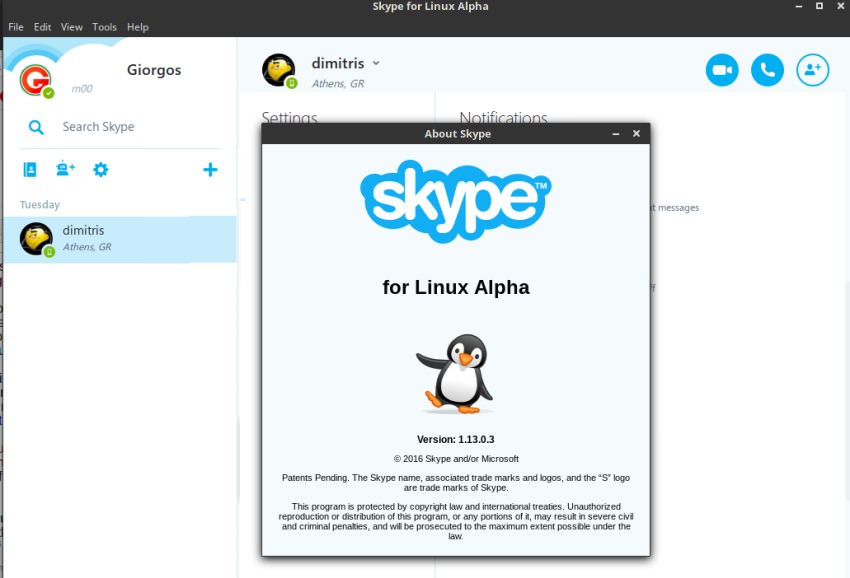Screen dimensions: 850x578
Task: Open the contacts list icon
Action: (30, 170)
